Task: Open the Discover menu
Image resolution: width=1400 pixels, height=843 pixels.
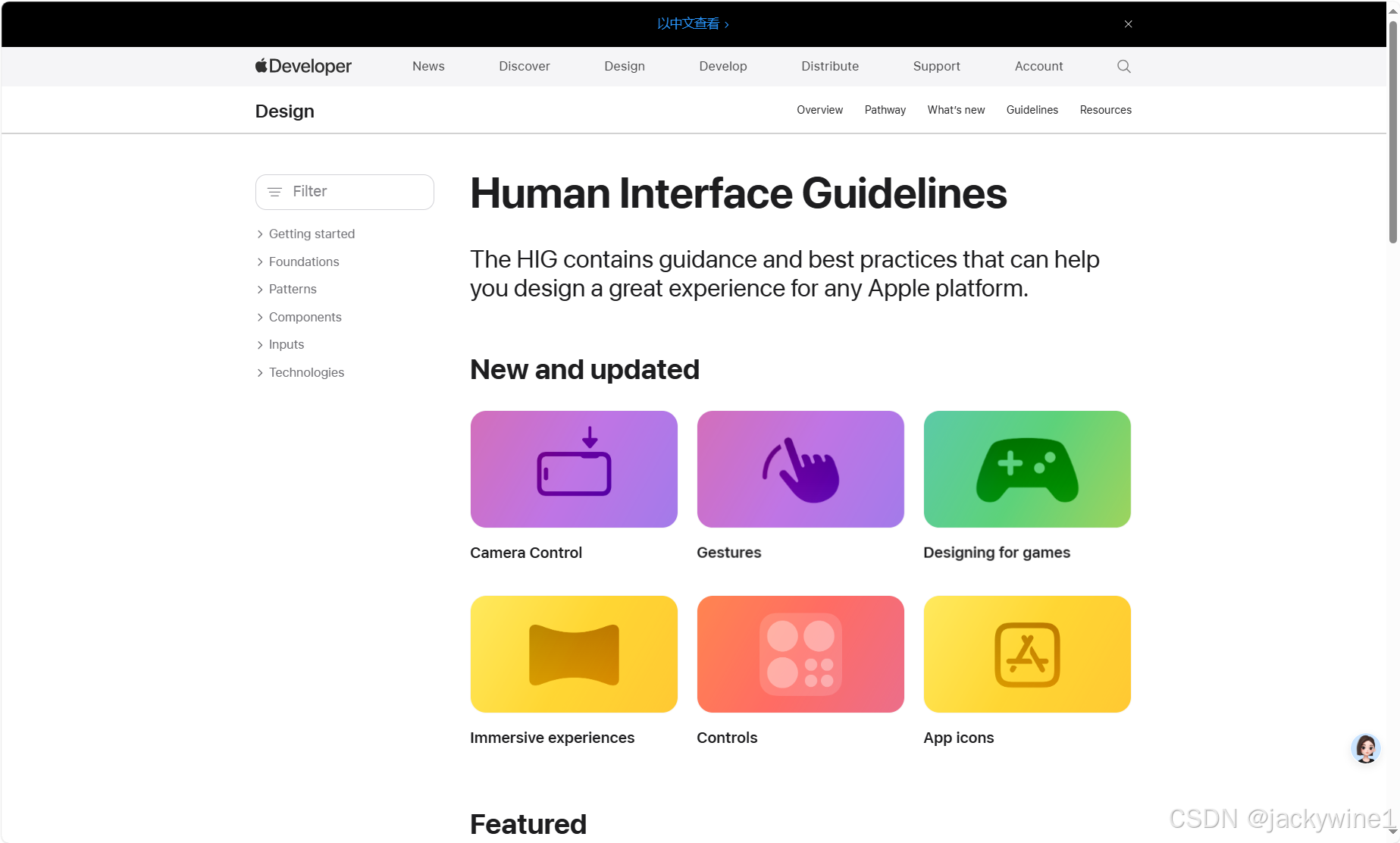Action: 525,66
